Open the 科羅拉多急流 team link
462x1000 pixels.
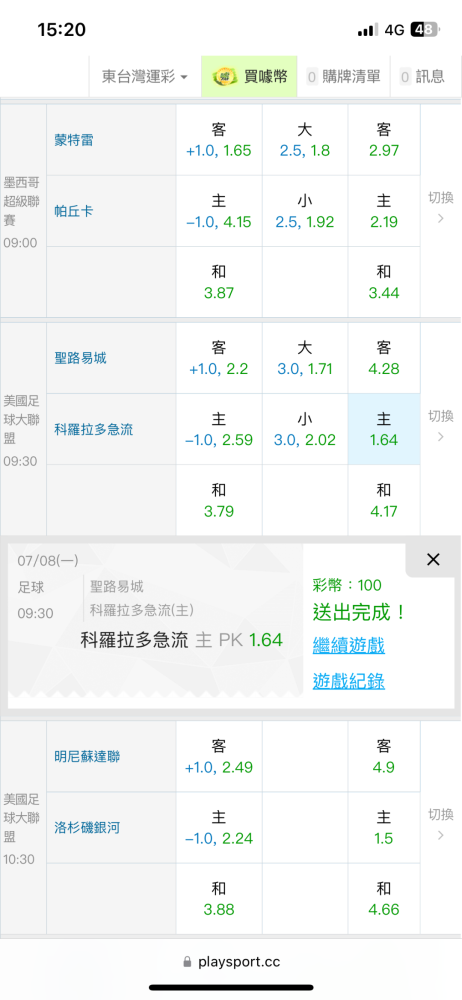94,429
